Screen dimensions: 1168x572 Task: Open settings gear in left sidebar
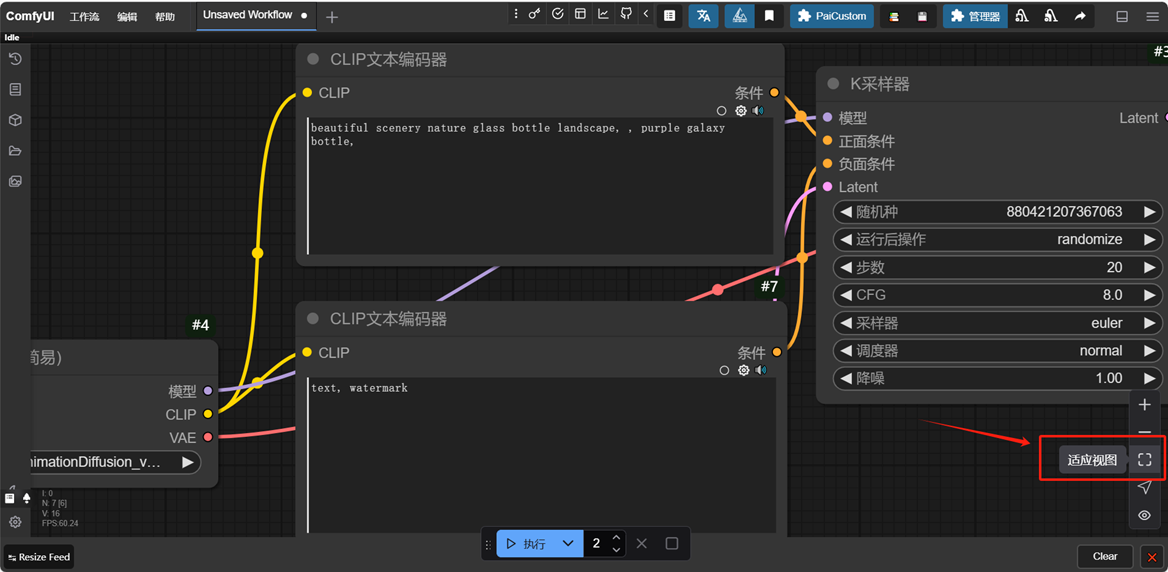tap(15, 522)
